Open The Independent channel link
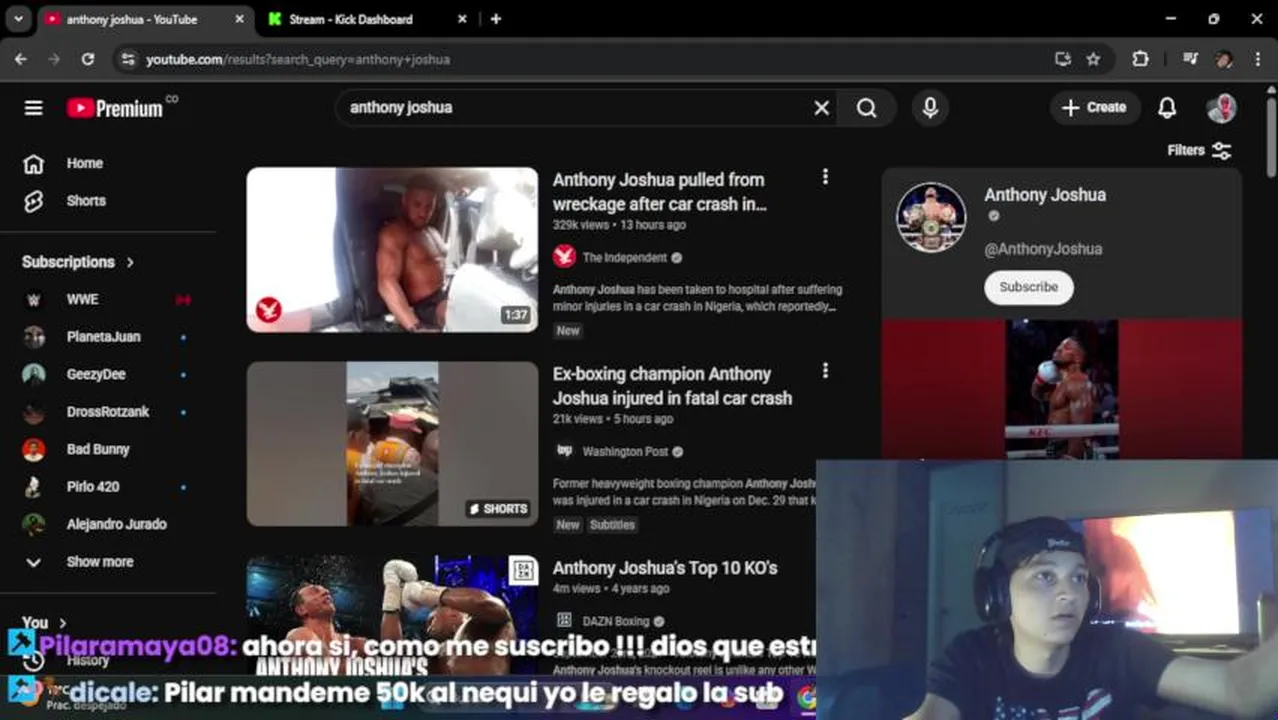The width and height of the screenshot is (1278, 720). (x=624, y=257)
